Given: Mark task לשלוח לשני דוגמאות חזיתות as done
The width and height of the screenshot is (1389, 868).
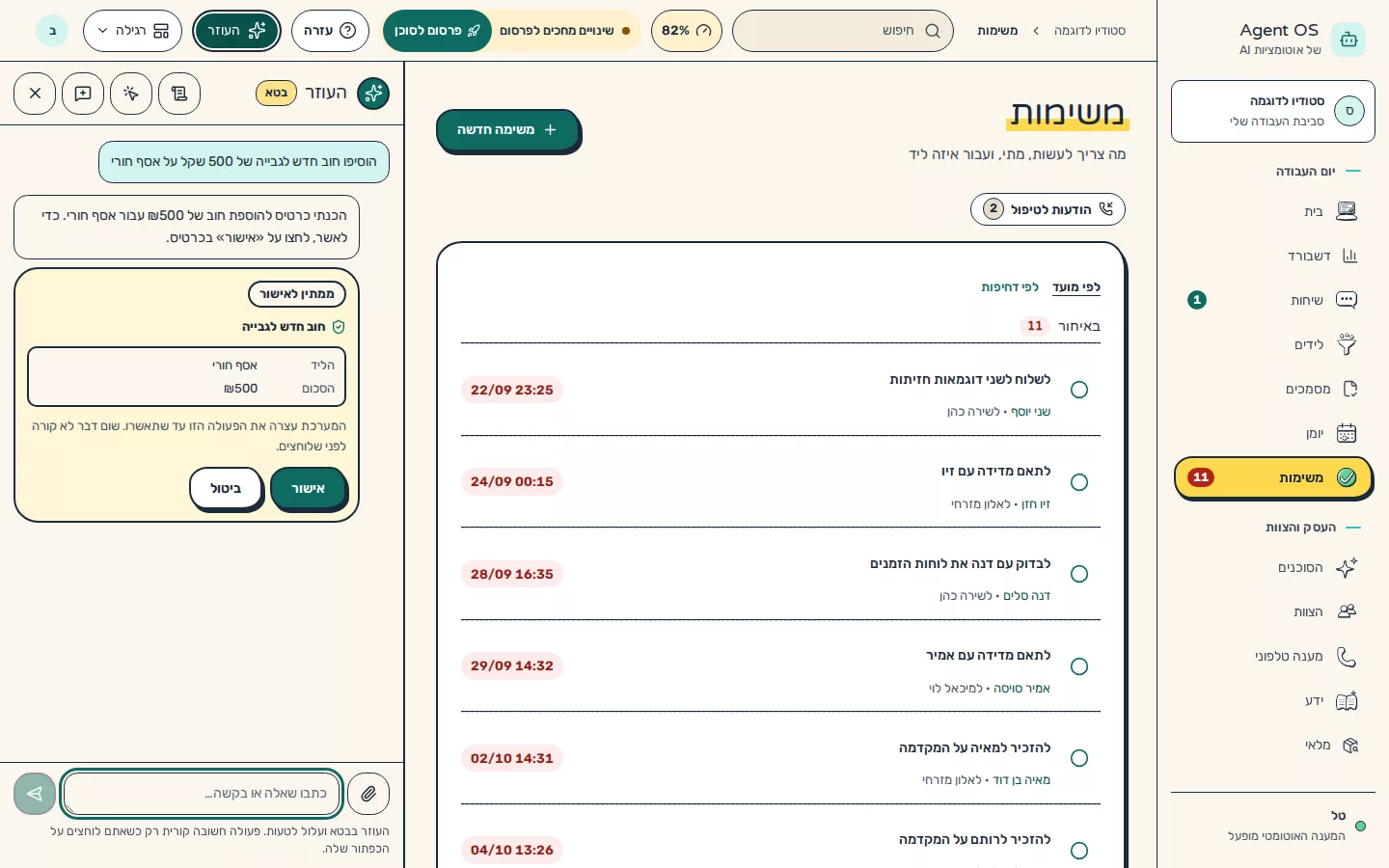Looking at the screenshot, I should coord(1079,390).
